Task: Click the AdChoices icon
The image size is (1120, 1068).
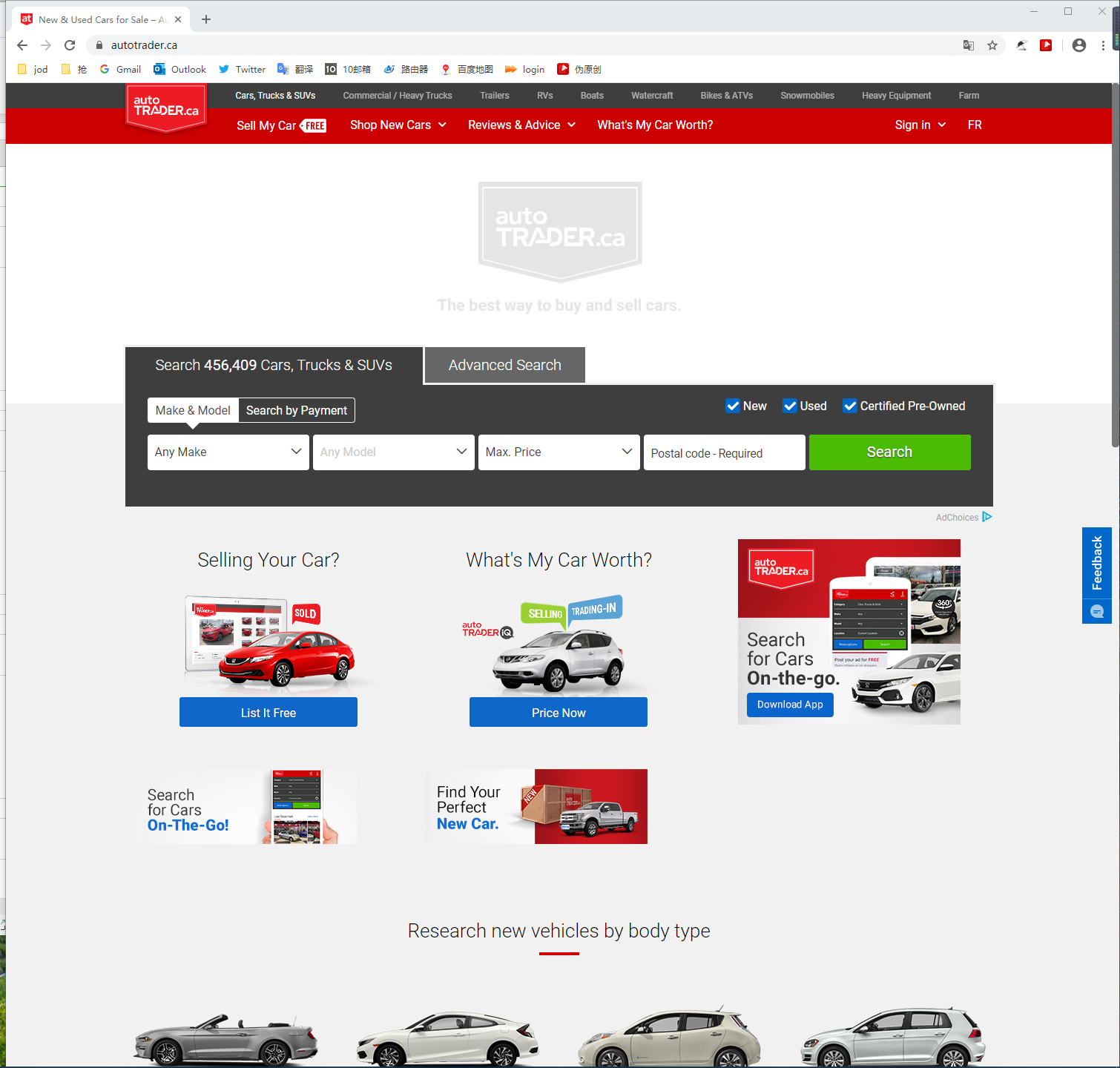Action: tap(987, 517)
